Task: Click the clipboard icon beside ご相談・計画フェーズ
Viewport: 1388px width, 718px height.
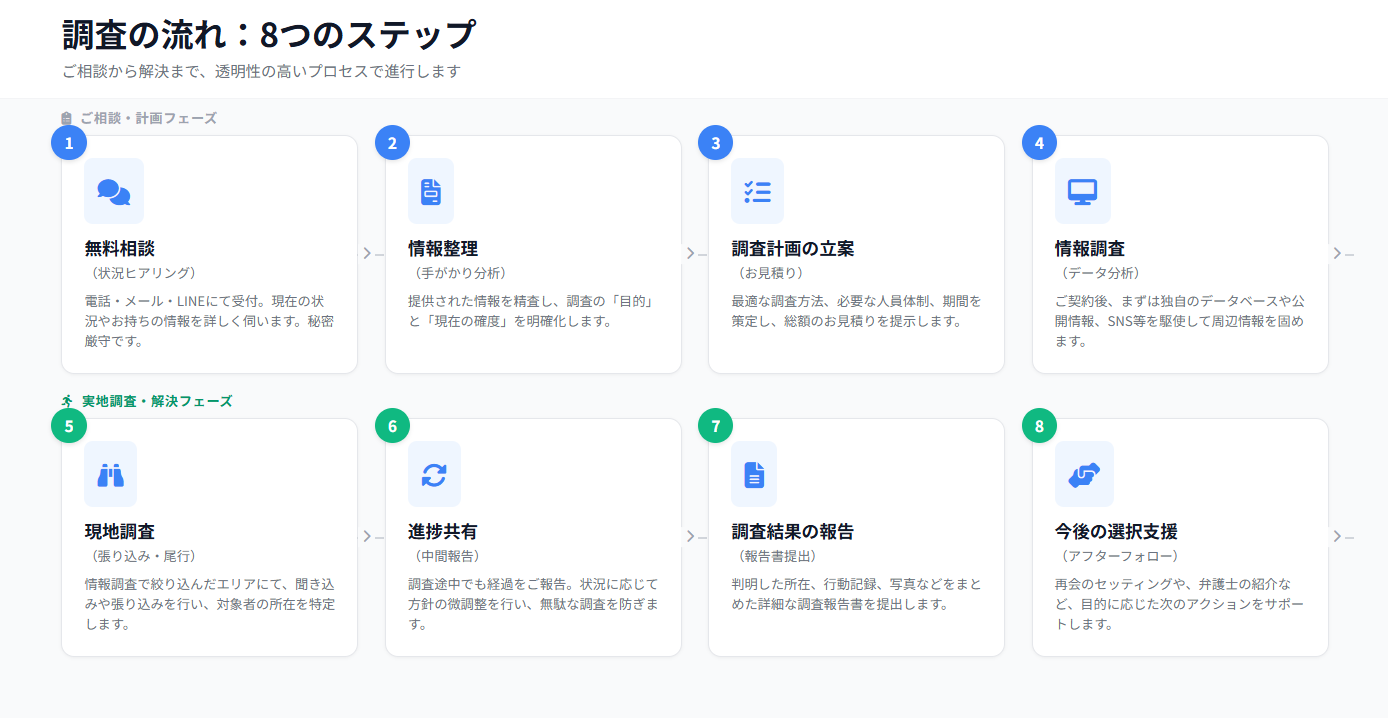Action: [67, 118]
